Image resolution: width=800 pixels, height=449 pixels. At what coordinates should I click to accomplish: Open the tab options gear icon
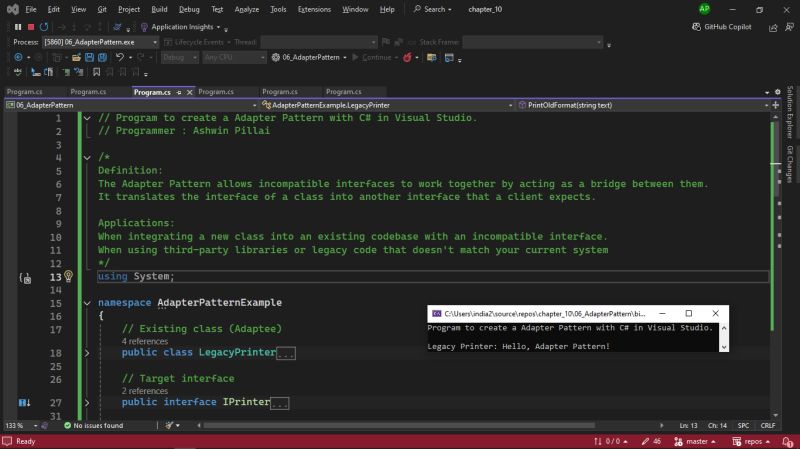[x=778, y=92]
